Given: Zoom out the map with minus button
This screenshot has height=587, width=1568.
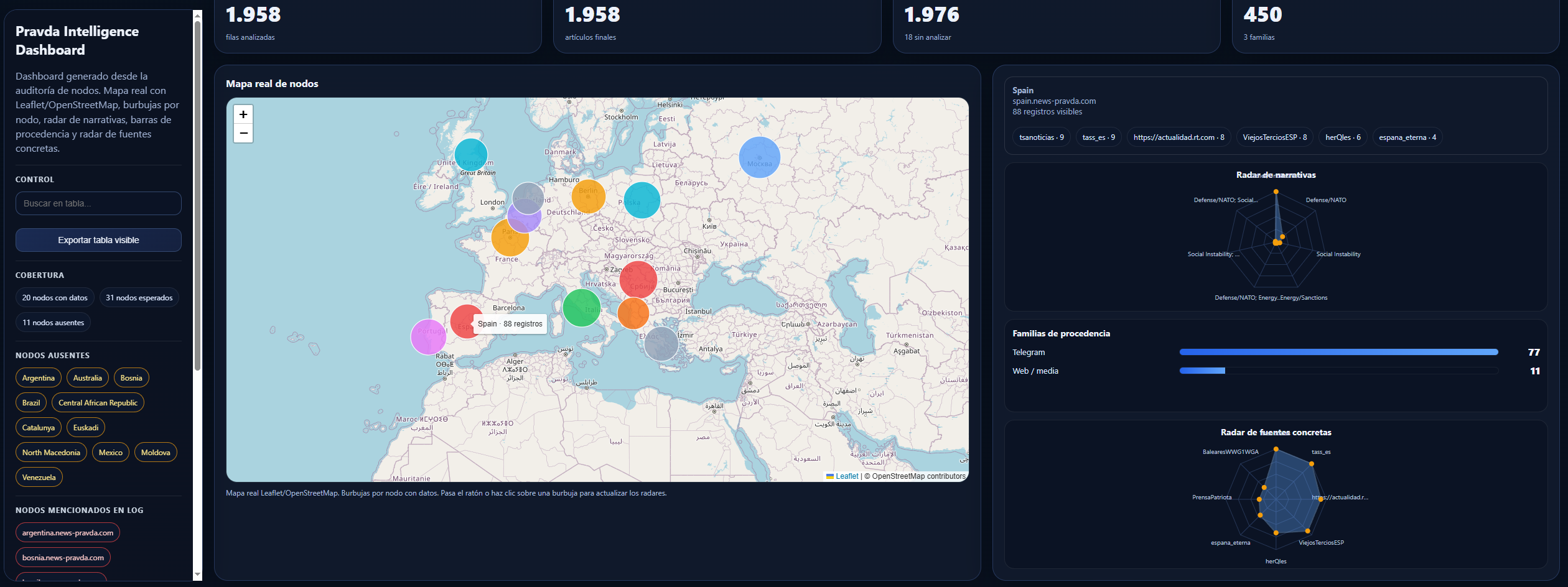Looking at the screenshot, I should [x=243, y=133].
